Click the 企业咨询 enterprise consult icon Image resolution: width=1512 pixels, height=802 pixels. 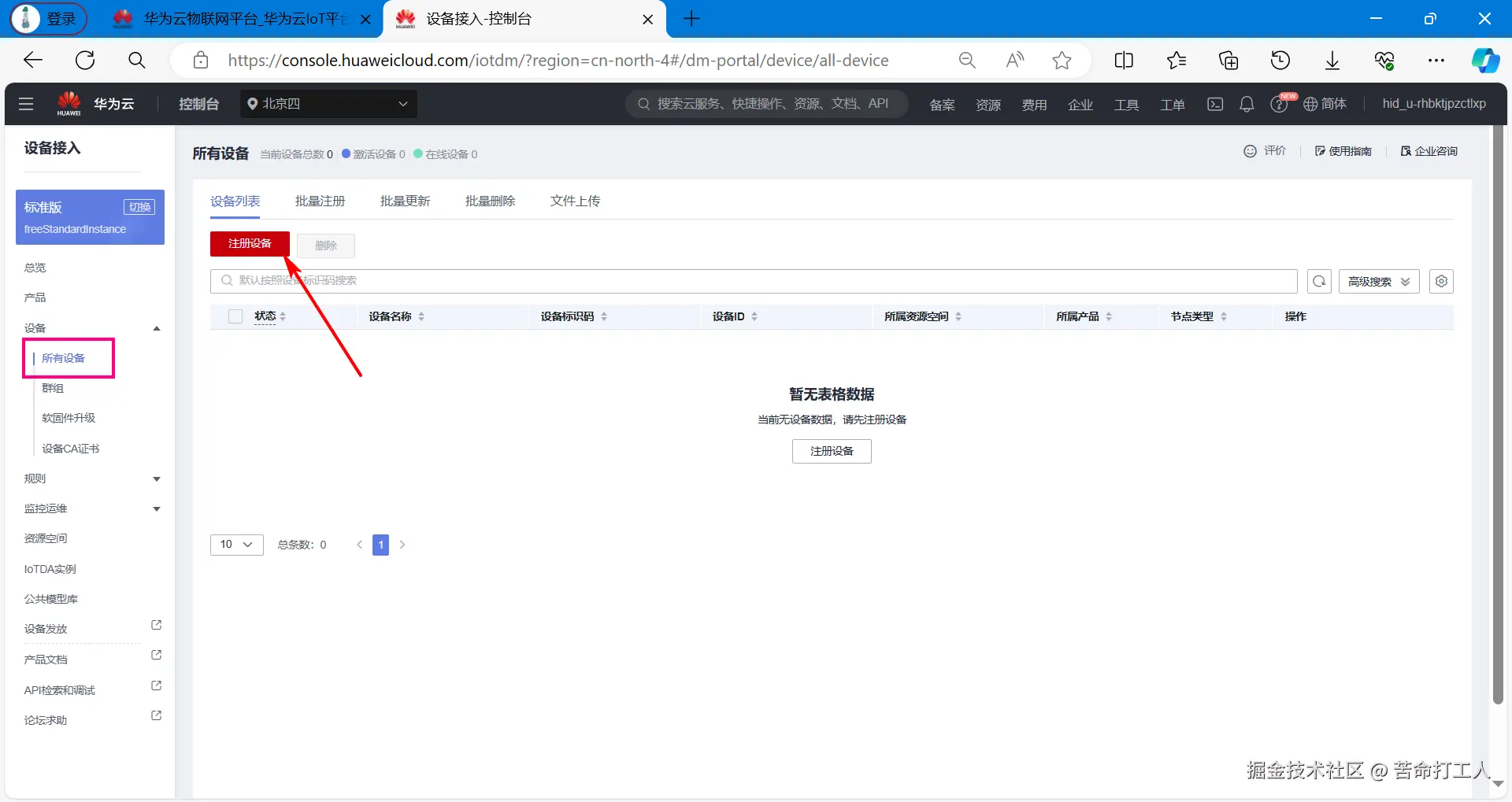click(x=1405, y=151)
